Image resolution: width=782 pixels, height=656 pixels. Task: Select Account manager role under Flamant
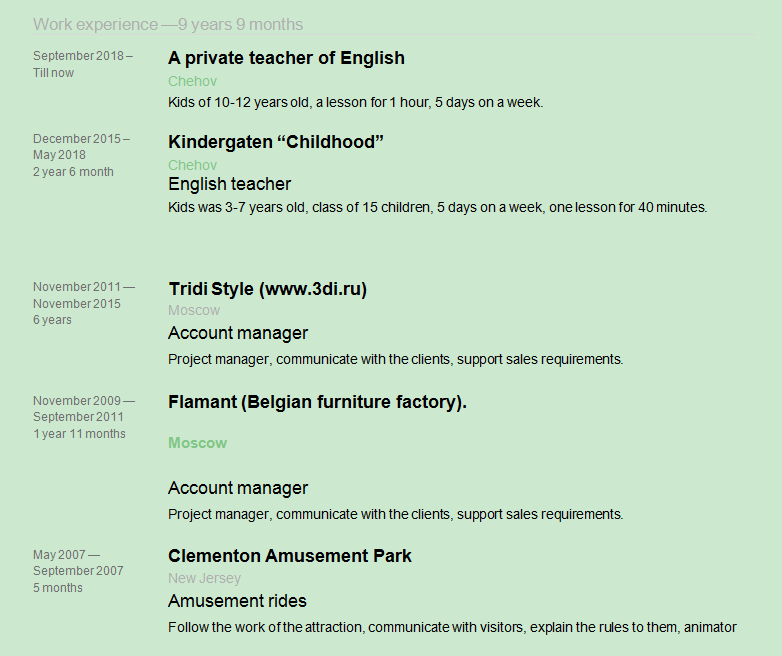pos(238,488)
